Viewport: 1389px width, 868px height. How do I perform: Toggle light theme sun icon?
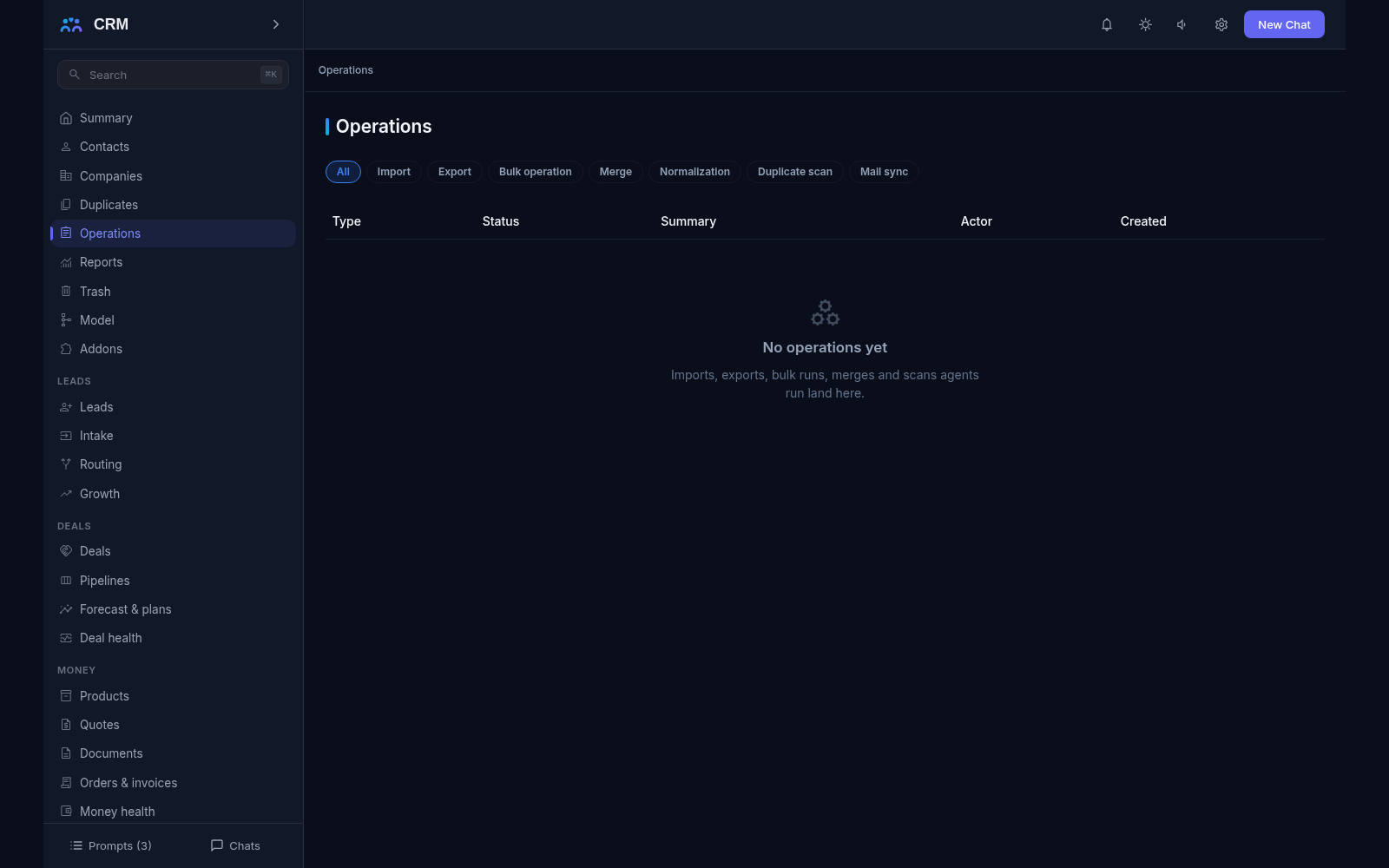tap(1145, 24)
